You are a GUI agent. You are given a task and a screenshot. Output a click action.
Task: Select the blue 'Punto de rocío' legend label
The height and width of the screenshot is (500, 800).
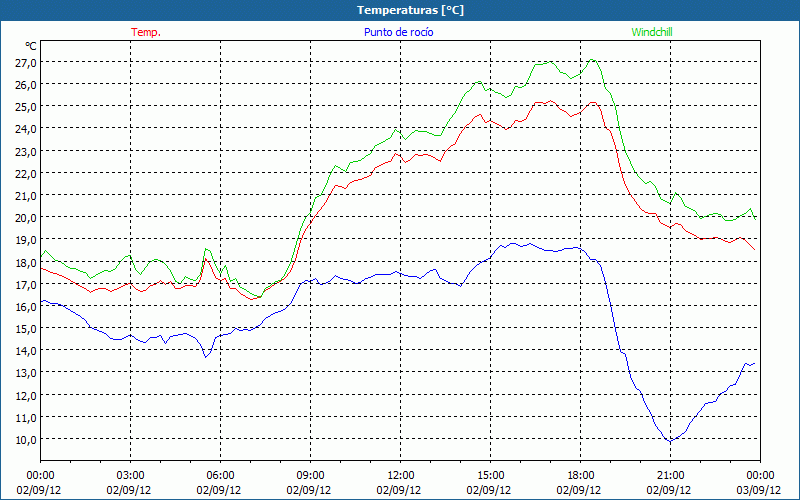click(x=398, y=32)
